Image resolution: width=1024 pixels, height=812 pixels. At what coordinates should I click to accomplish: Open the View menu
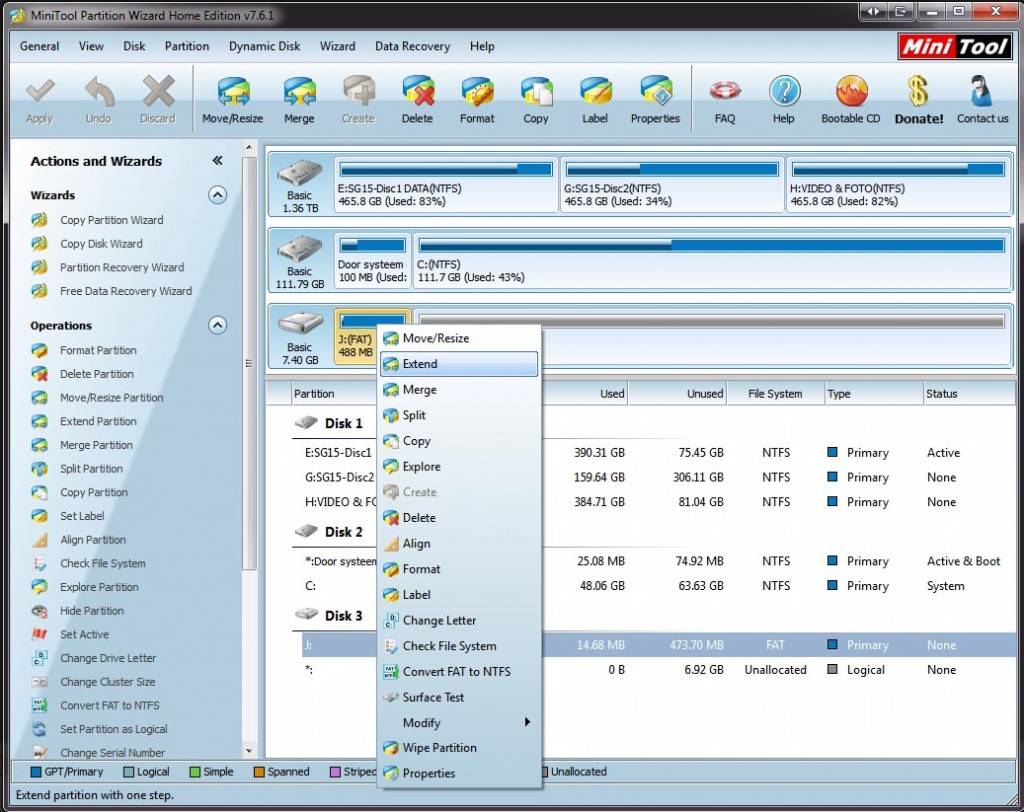pos(91,46)
